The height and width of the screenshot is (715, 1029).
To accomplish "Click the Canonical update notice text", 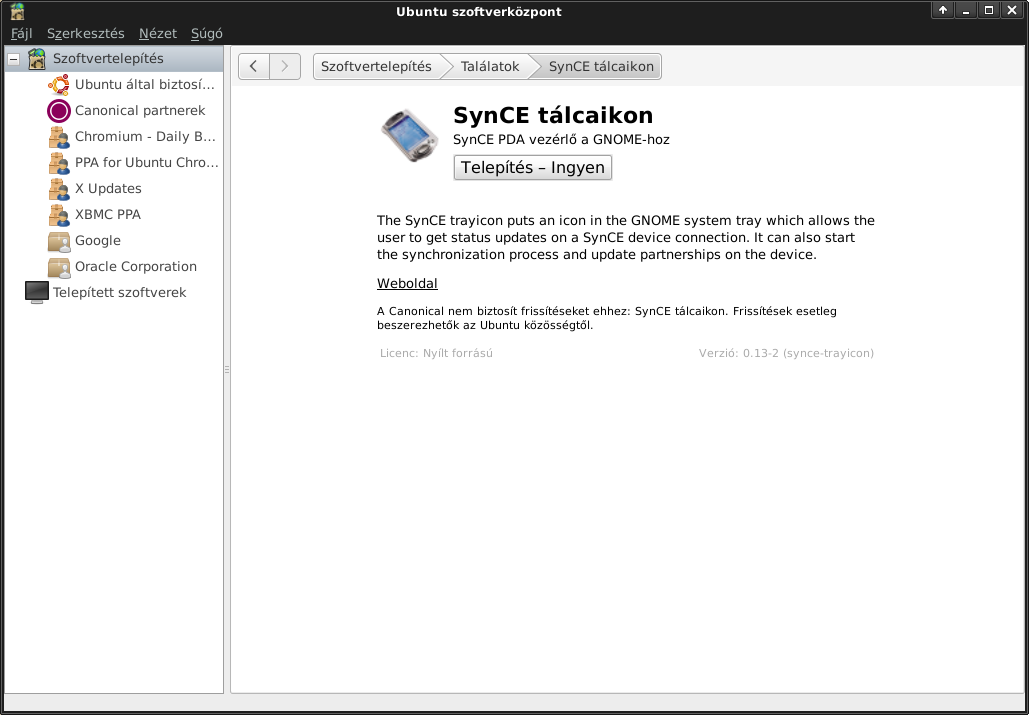I will click(x=606, y=318).
